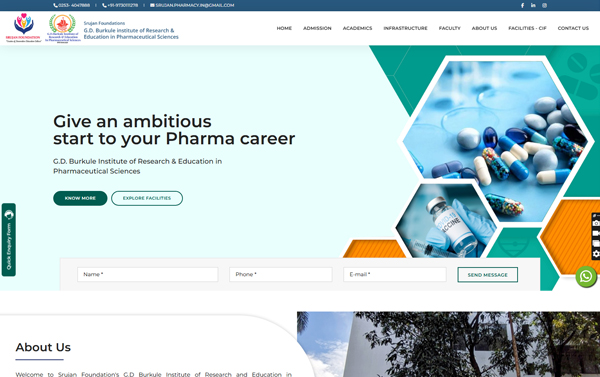
Task: Open the Quick Enquiry Form side tab
Action: pyautogui.click(x=9, y=240)
